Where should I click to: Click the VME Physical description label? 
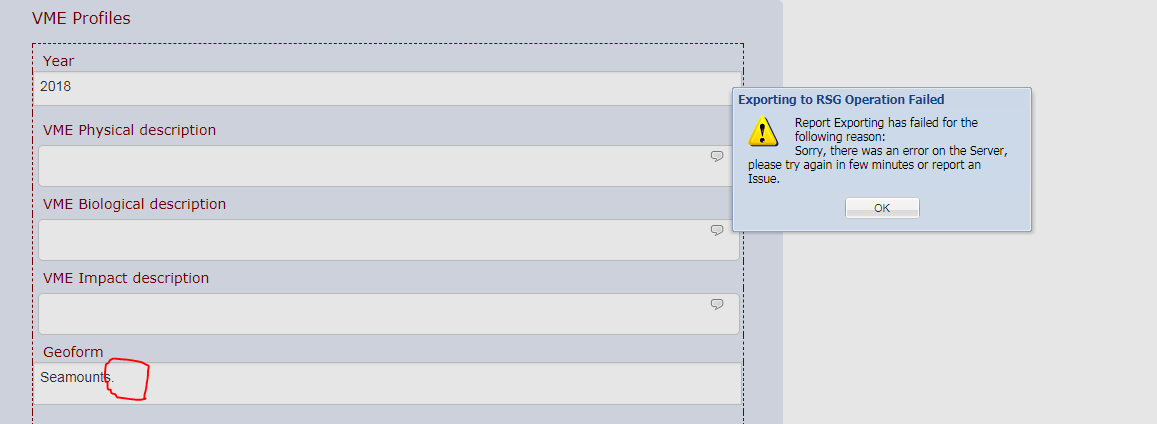(x=129, y=130)
